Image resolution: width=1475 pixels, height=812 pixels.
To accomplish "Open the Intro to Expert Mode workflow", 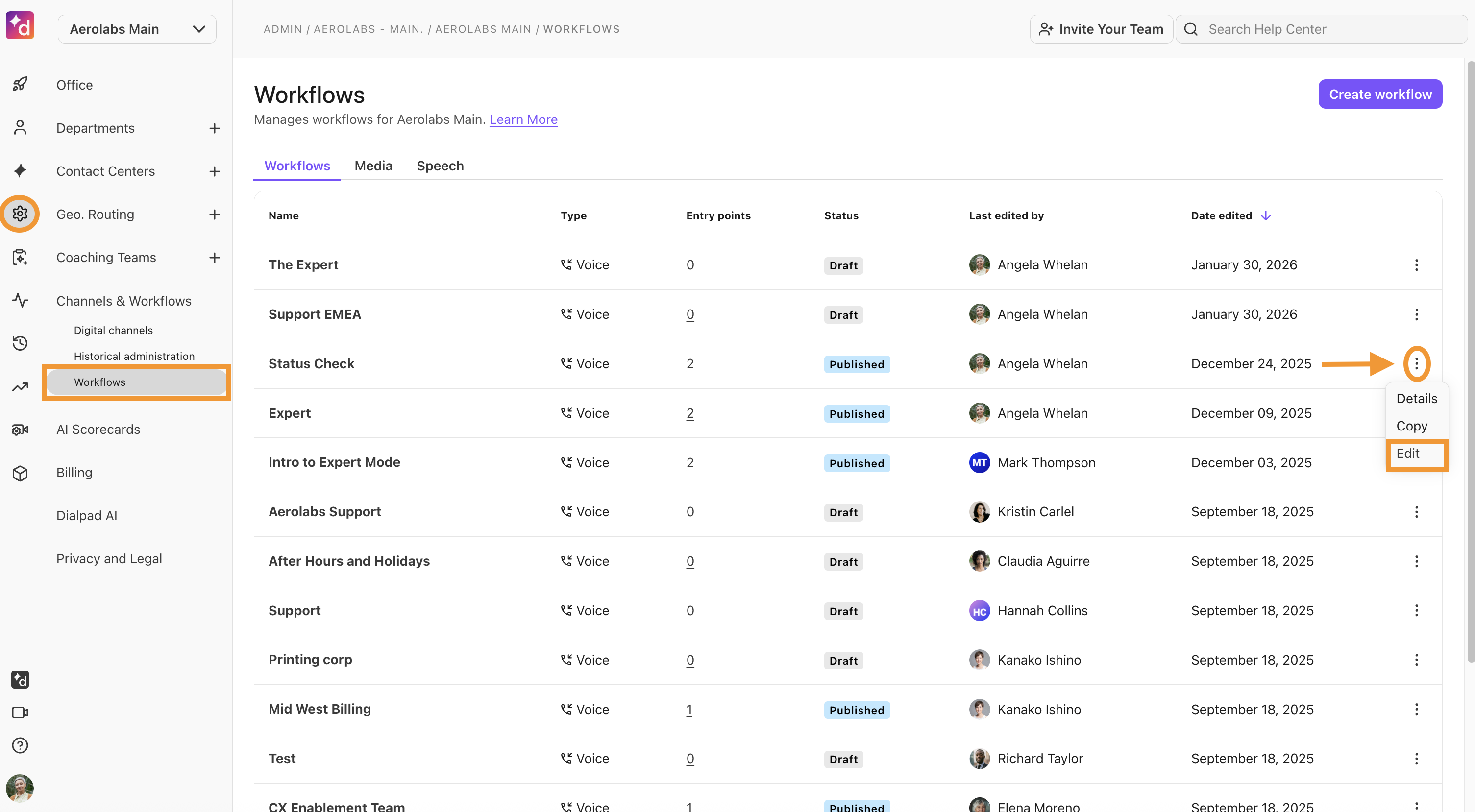I will coord(334,462).
